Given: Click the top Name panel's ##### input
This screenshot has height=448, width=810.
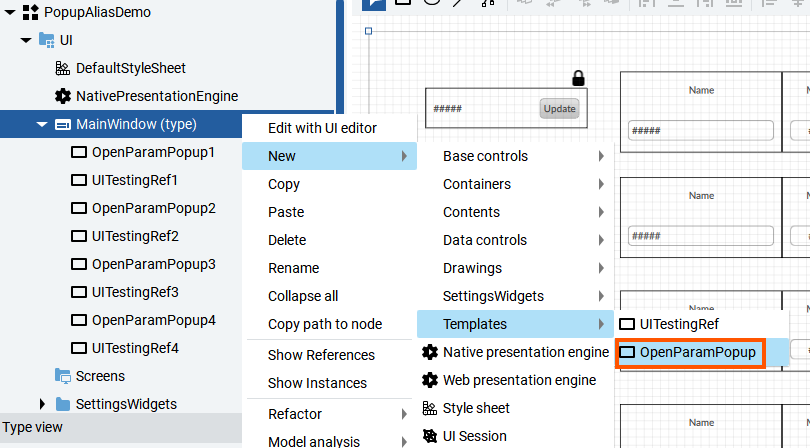Looking at the screenshot, I should pyautogui.click(x=700, y=131).
